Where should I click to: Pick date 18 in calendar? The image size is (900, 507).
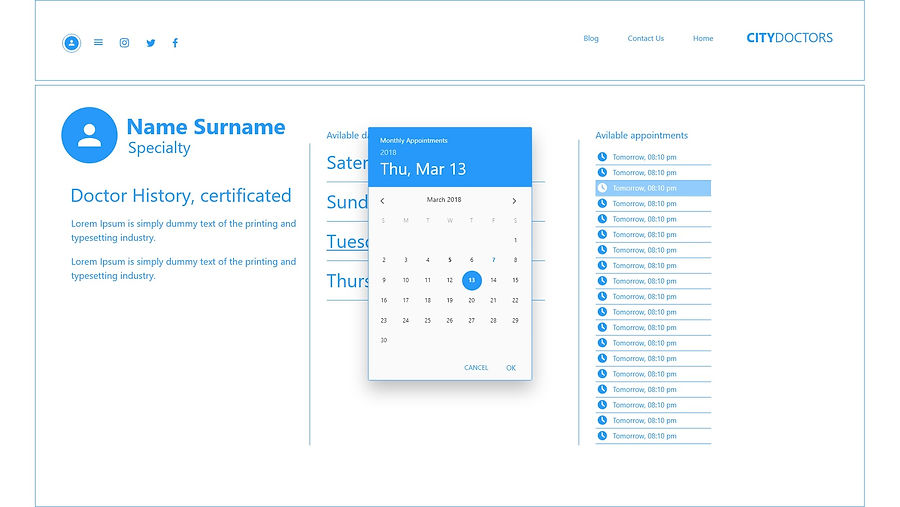[428, 300]
